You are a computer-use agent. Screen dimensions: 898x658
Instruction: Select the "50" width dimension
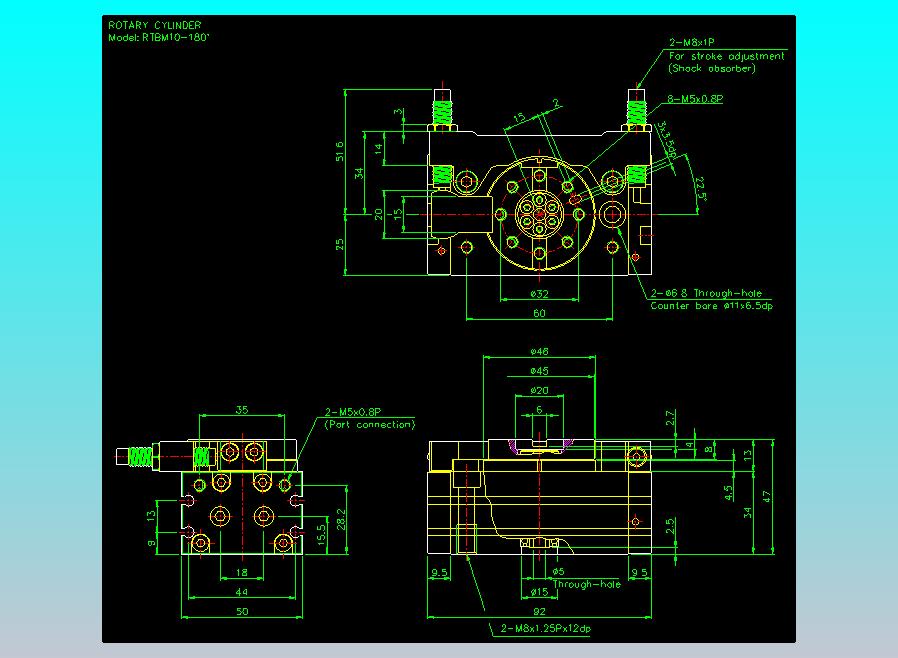click(242, 612)
